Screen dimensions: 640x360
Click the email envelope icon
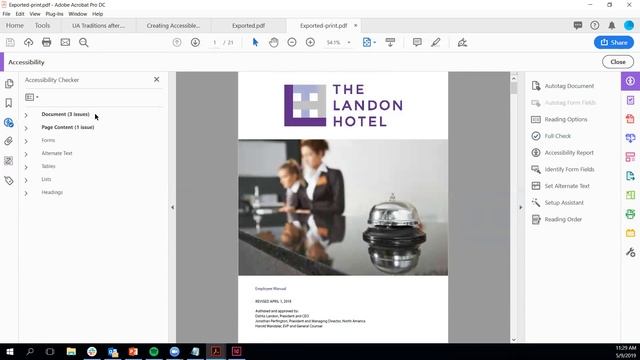click(x=65, y=42)
